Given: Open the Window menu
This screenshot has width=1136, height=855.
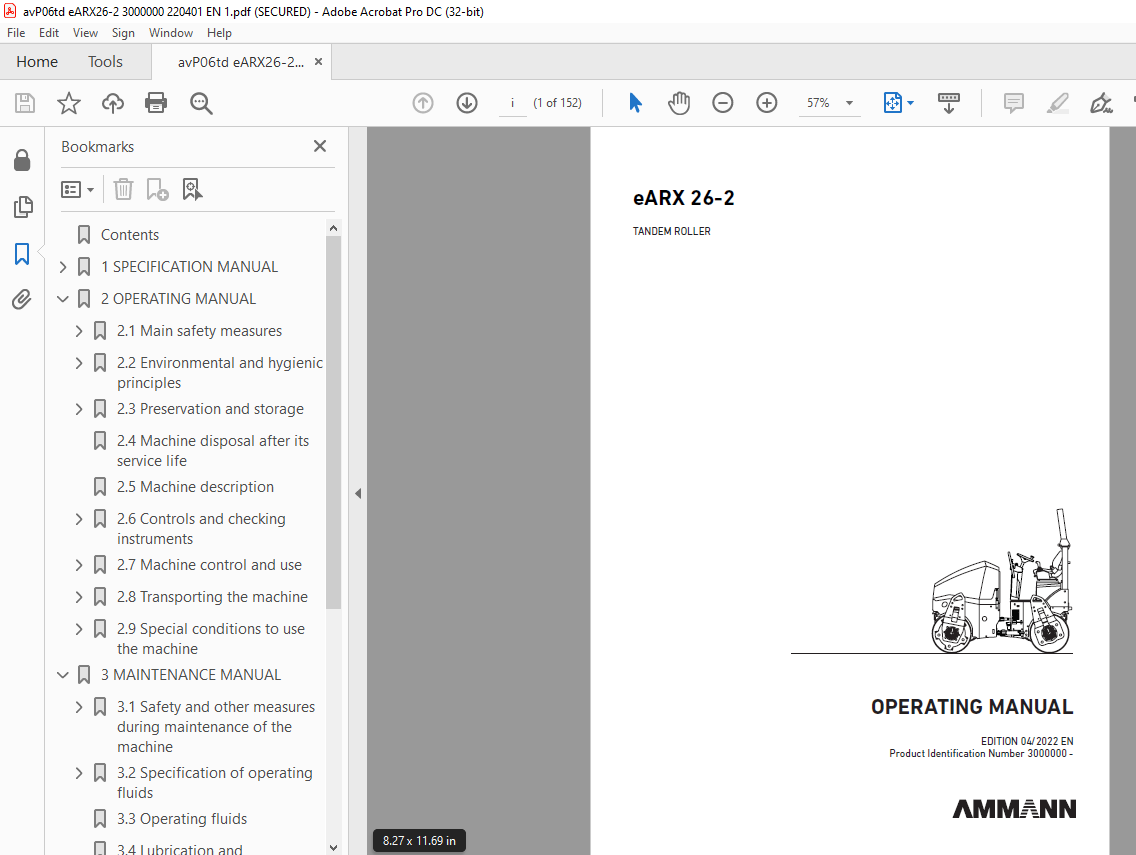Looking at the screenshot, I should pyautogui.click(x=171, y=33).
